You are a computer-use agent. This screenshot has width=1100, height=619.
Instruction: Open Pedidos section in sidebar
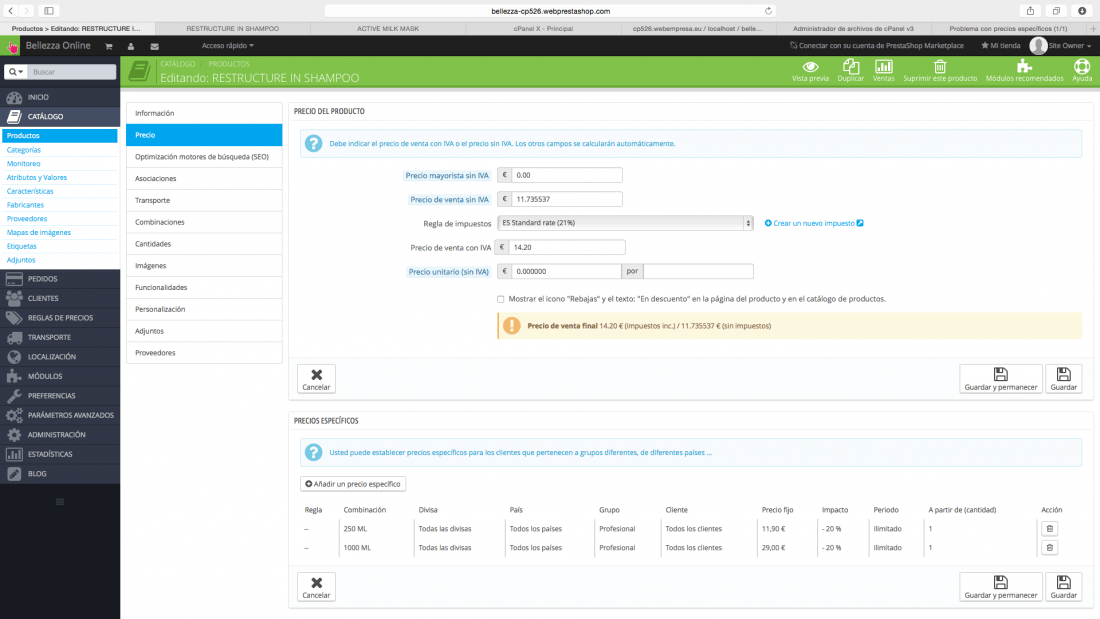[60, 279]
